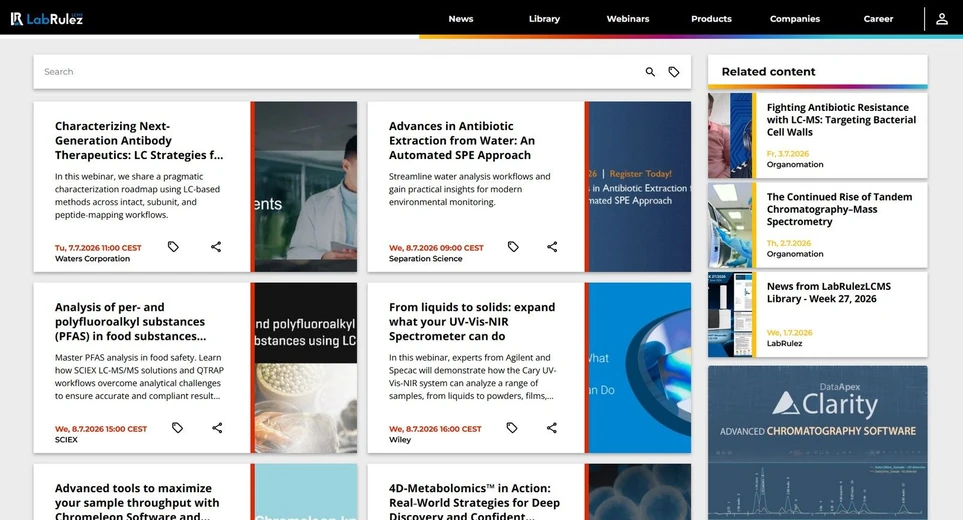Click the Search input field

coord(338,72)
